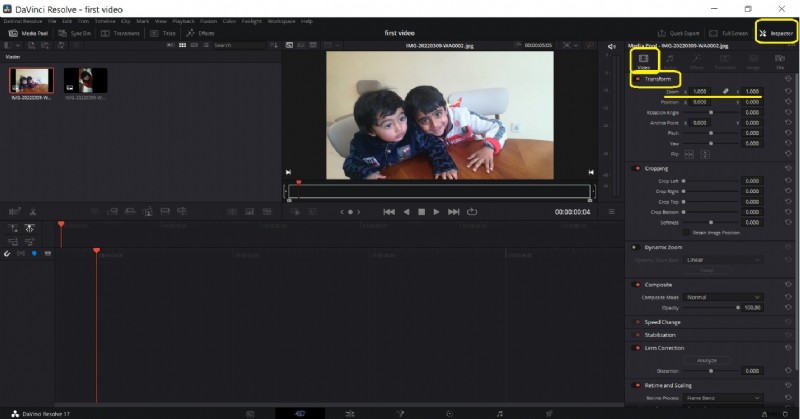
Task: Click the scissors split clip icon
Action: click(x=32, y=211)
